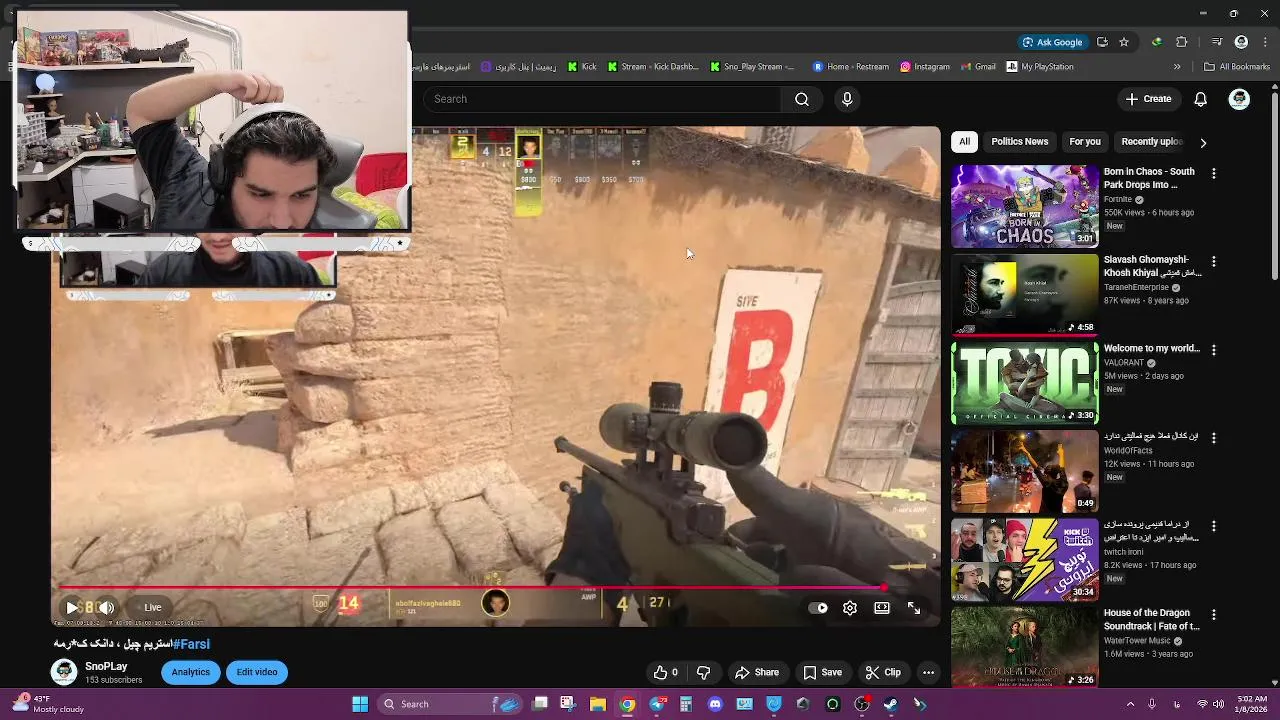Open the Gmail bookmark
This screenshot has width=1280, height=720.
click(978, 67)
